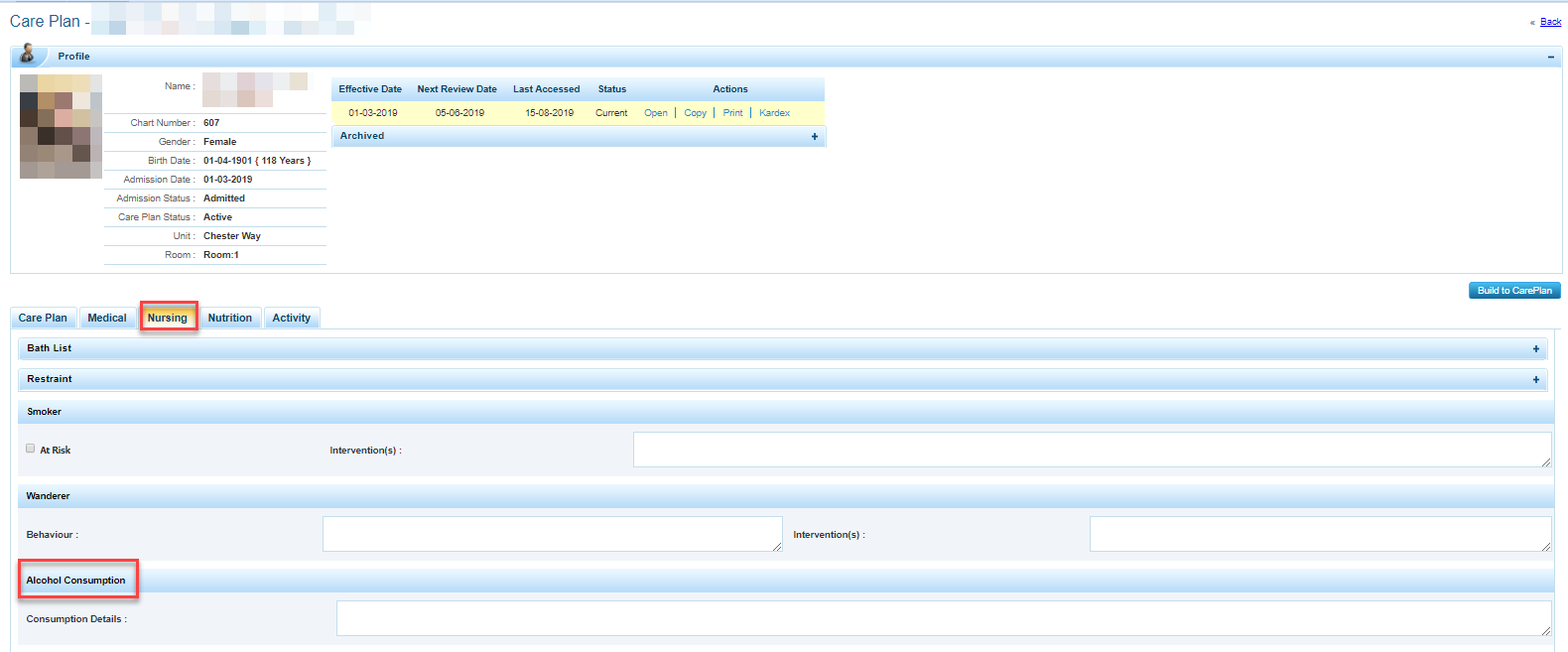The height and width of the screenshot is (652, 1568).
Task: Click the Profile person icon
Action: [x=28, y=55]
